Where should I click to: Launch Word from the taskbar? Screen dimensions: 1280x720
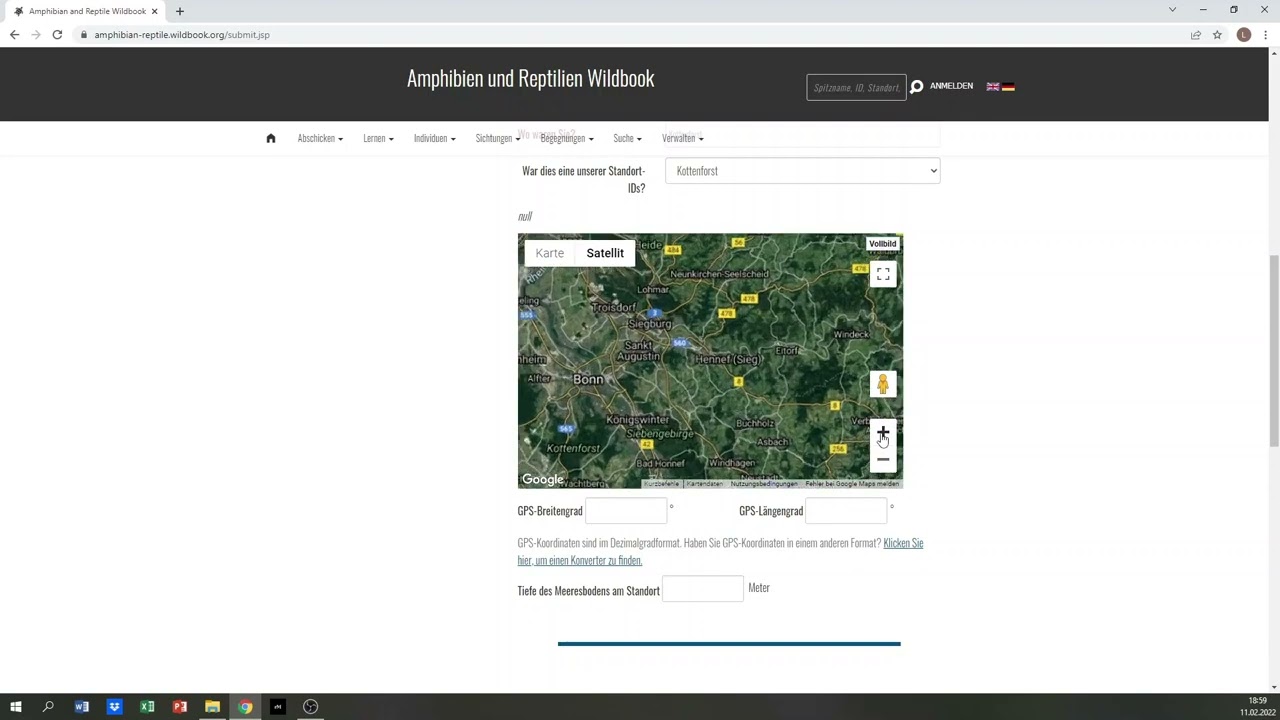tap(82, 707)
